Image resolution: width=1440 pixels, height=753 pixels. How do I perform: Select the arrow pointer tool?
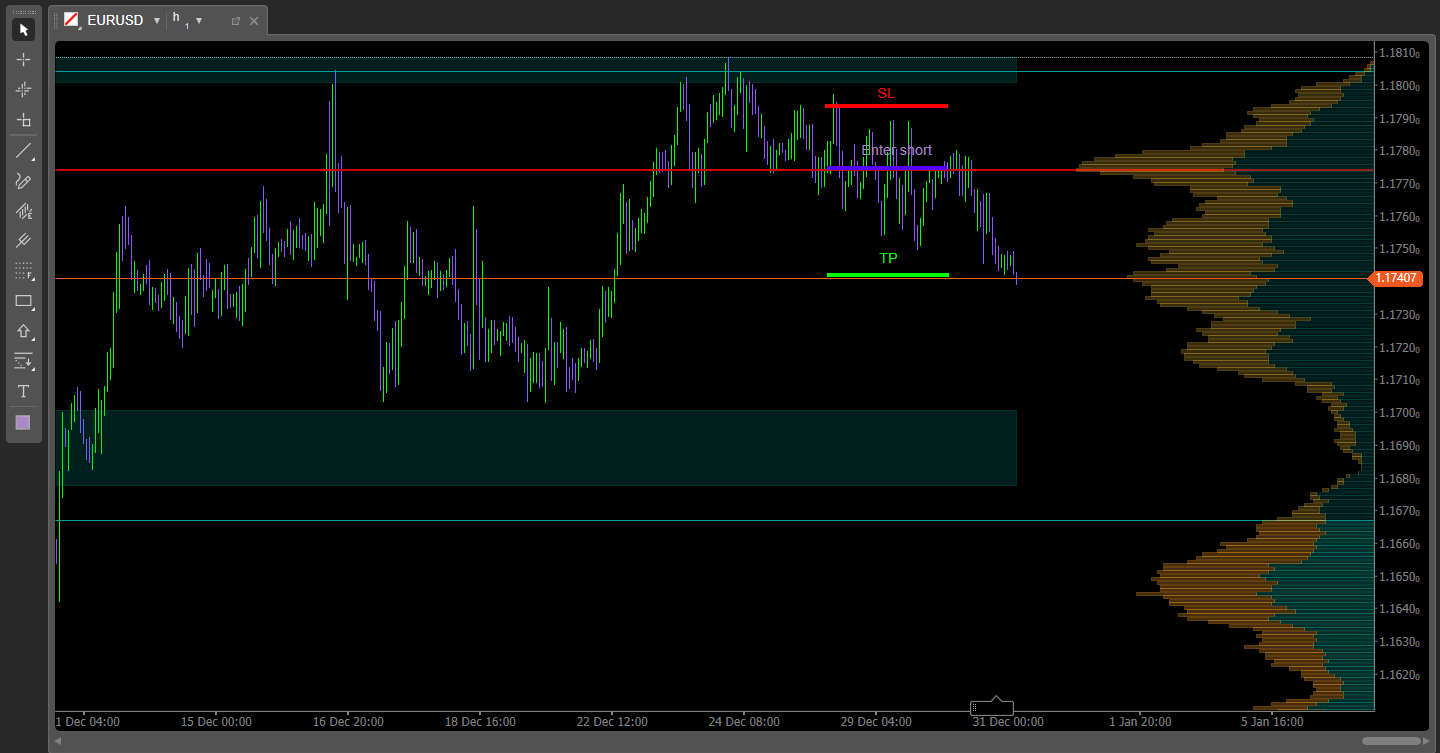(23, 30)
